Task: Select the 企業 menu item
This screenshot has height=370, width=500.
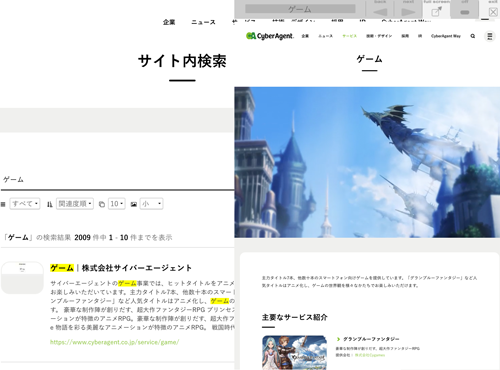Action: [x=169, y=22]
